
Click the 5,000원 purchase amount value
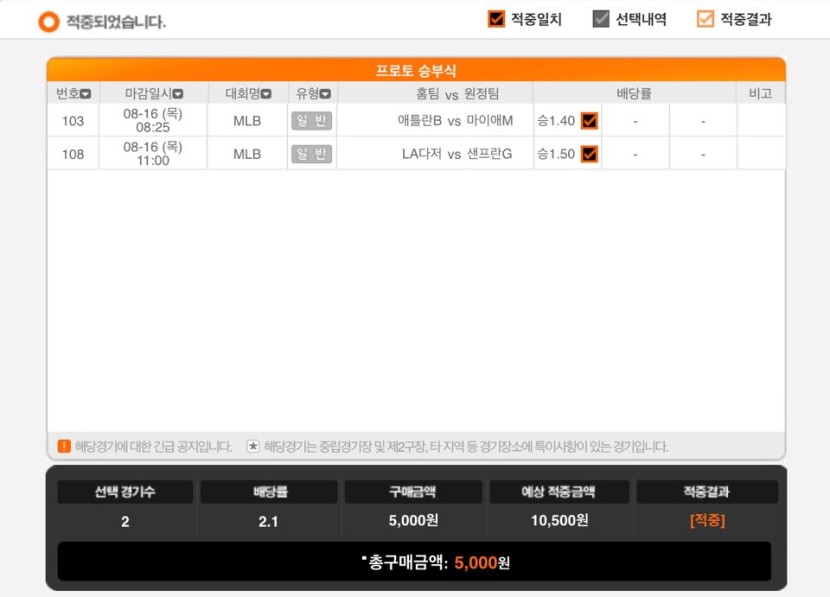tap(413, 521)
